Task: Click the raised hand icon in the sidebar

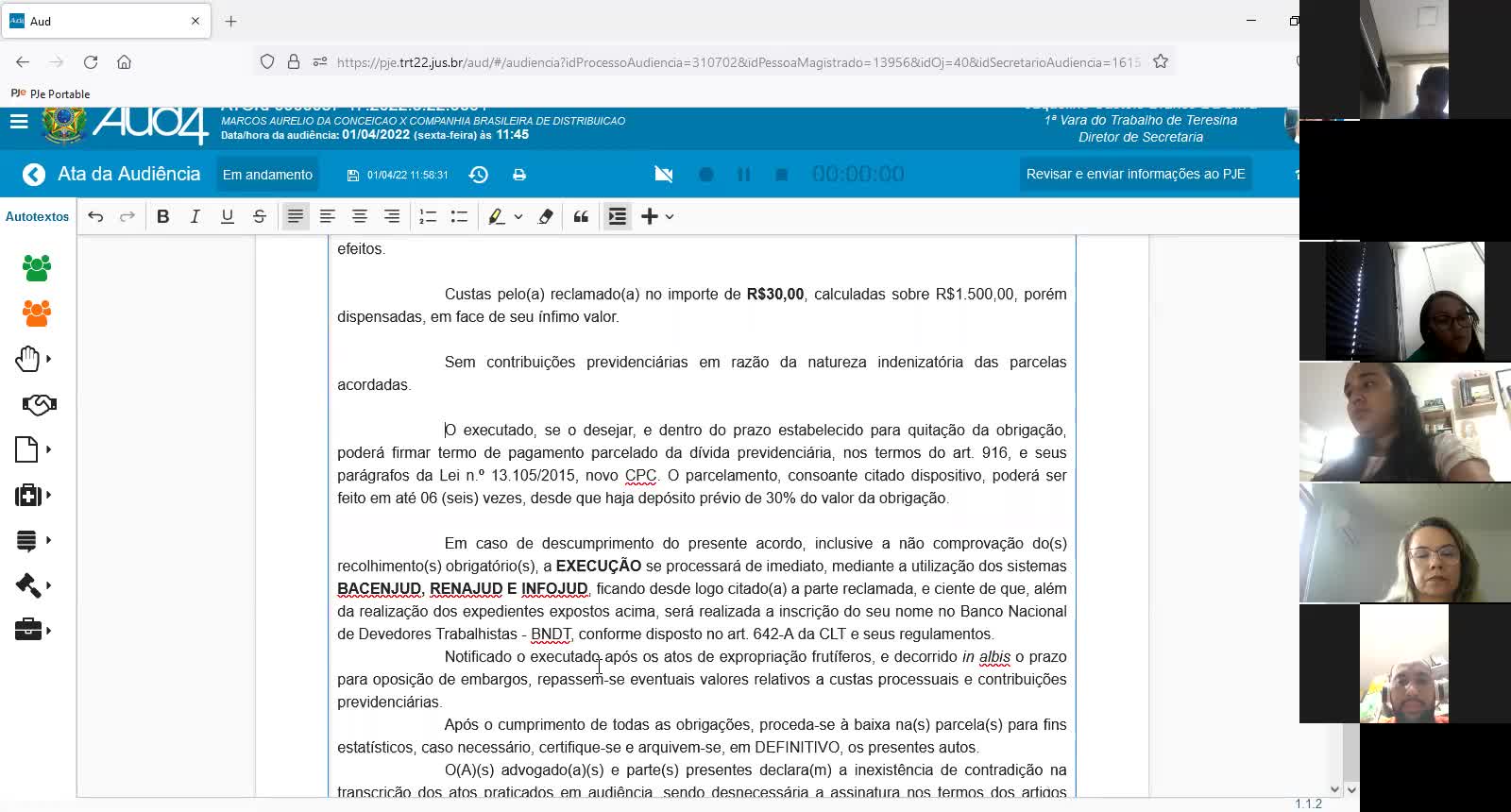Action: pos(27,359)
